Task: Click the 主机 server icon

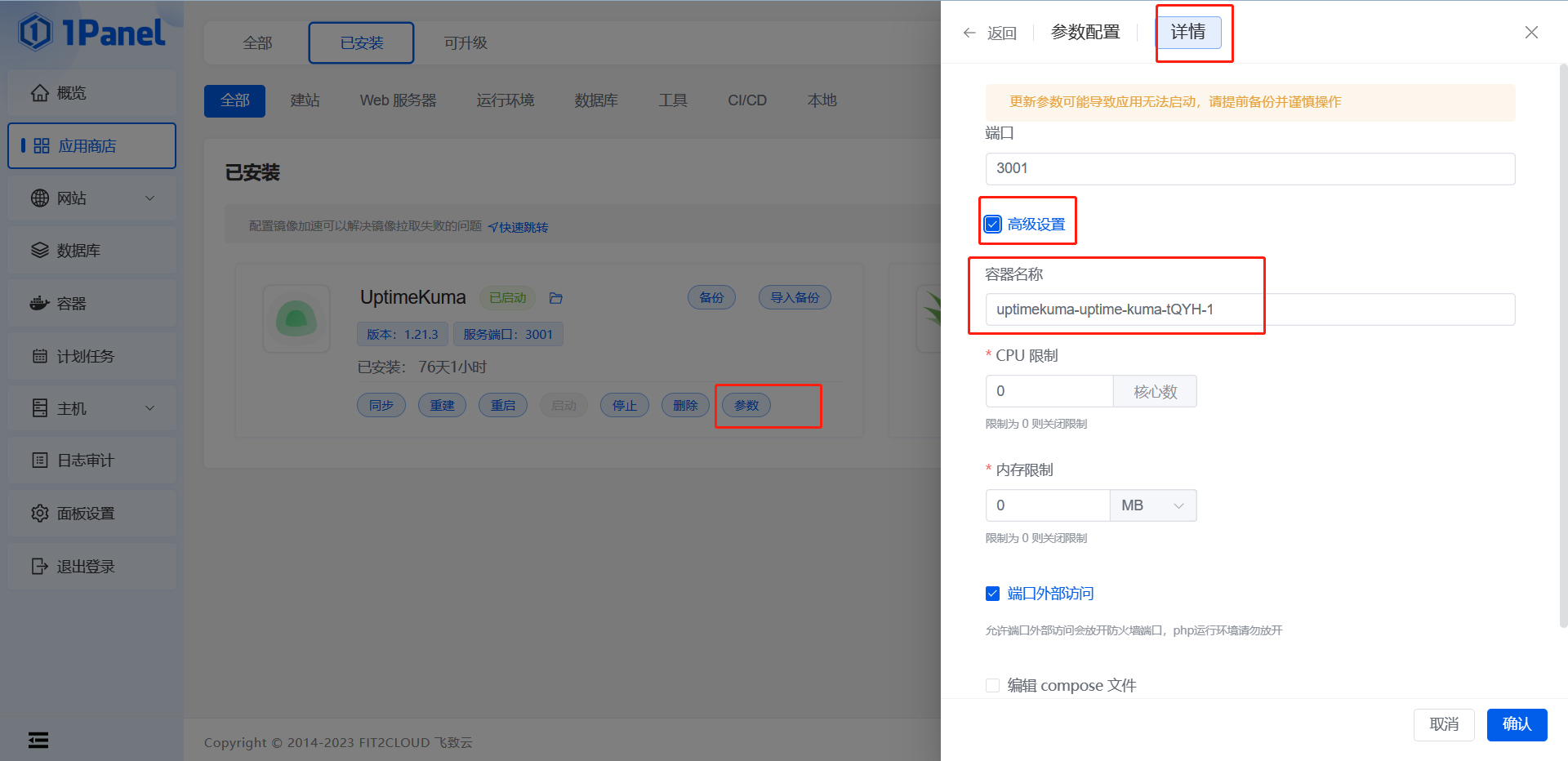Action: [40, 408]
